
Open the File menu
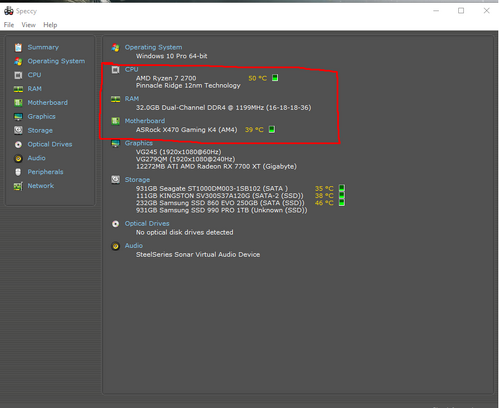[x=9, y=25]
